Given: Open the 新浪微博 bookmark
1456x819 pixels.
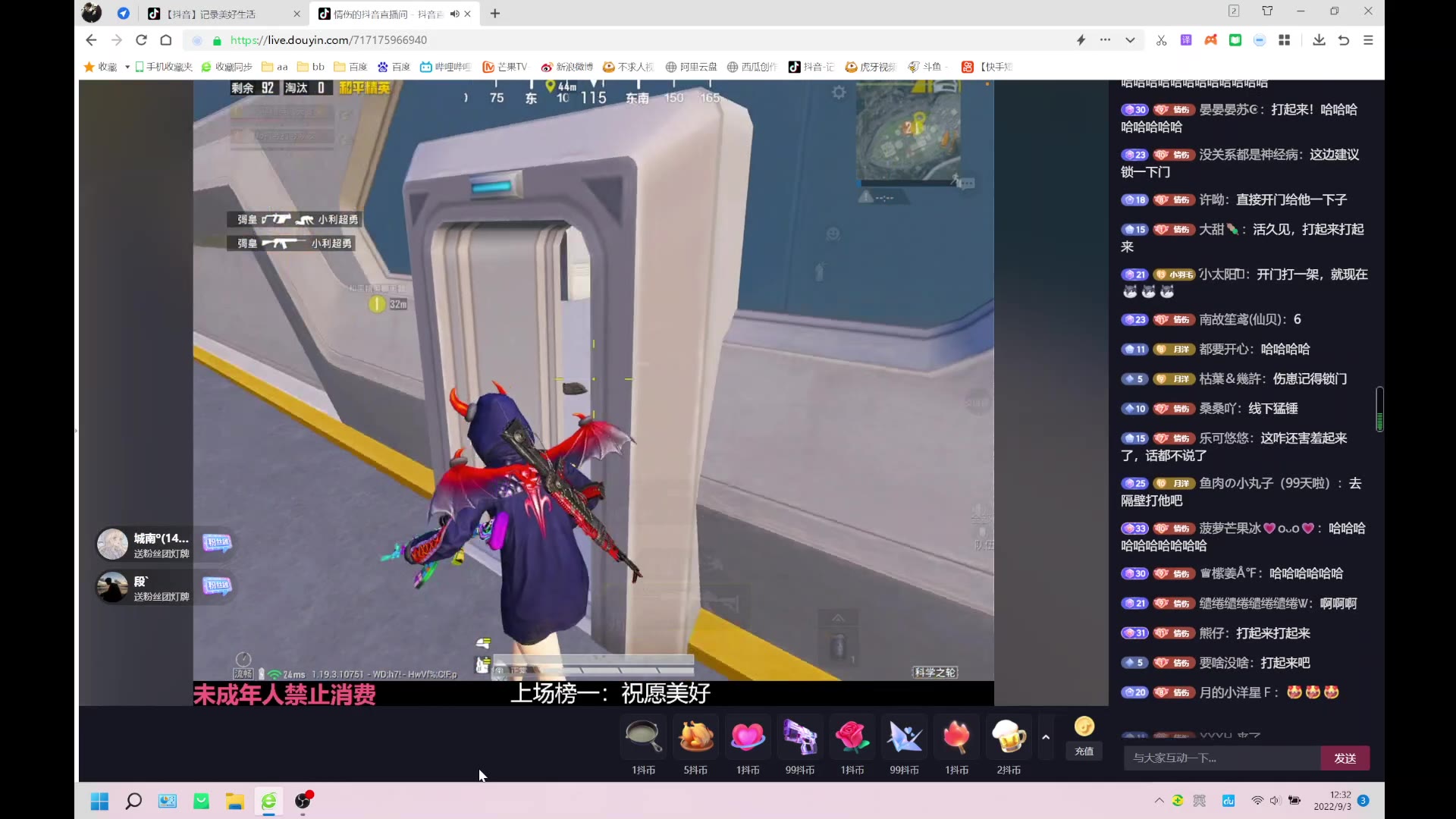Looking at the screenshot, I should point(567,67).
